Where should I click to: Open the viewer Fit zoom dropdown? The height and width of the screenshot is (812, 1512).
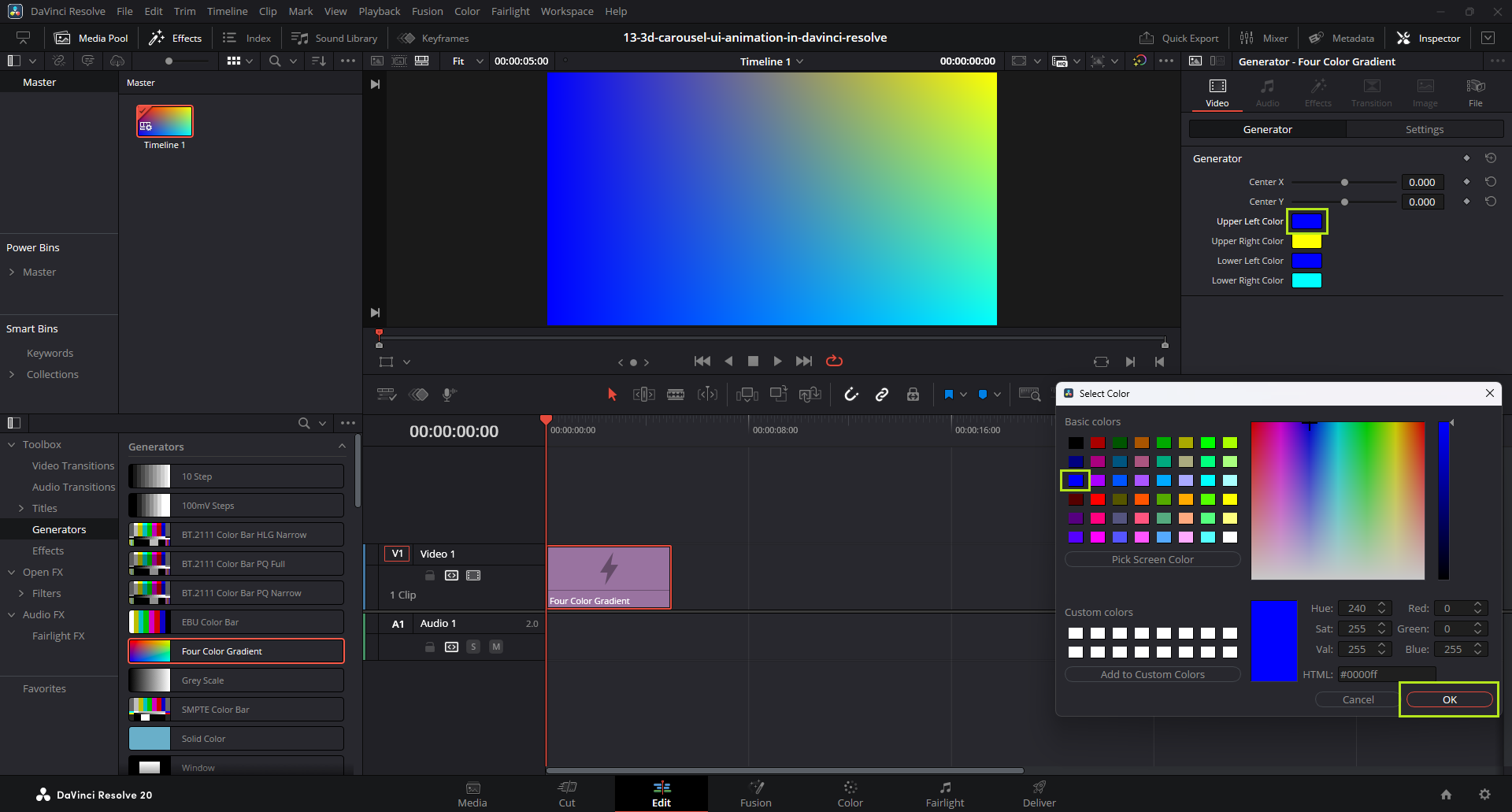point(468,61)
